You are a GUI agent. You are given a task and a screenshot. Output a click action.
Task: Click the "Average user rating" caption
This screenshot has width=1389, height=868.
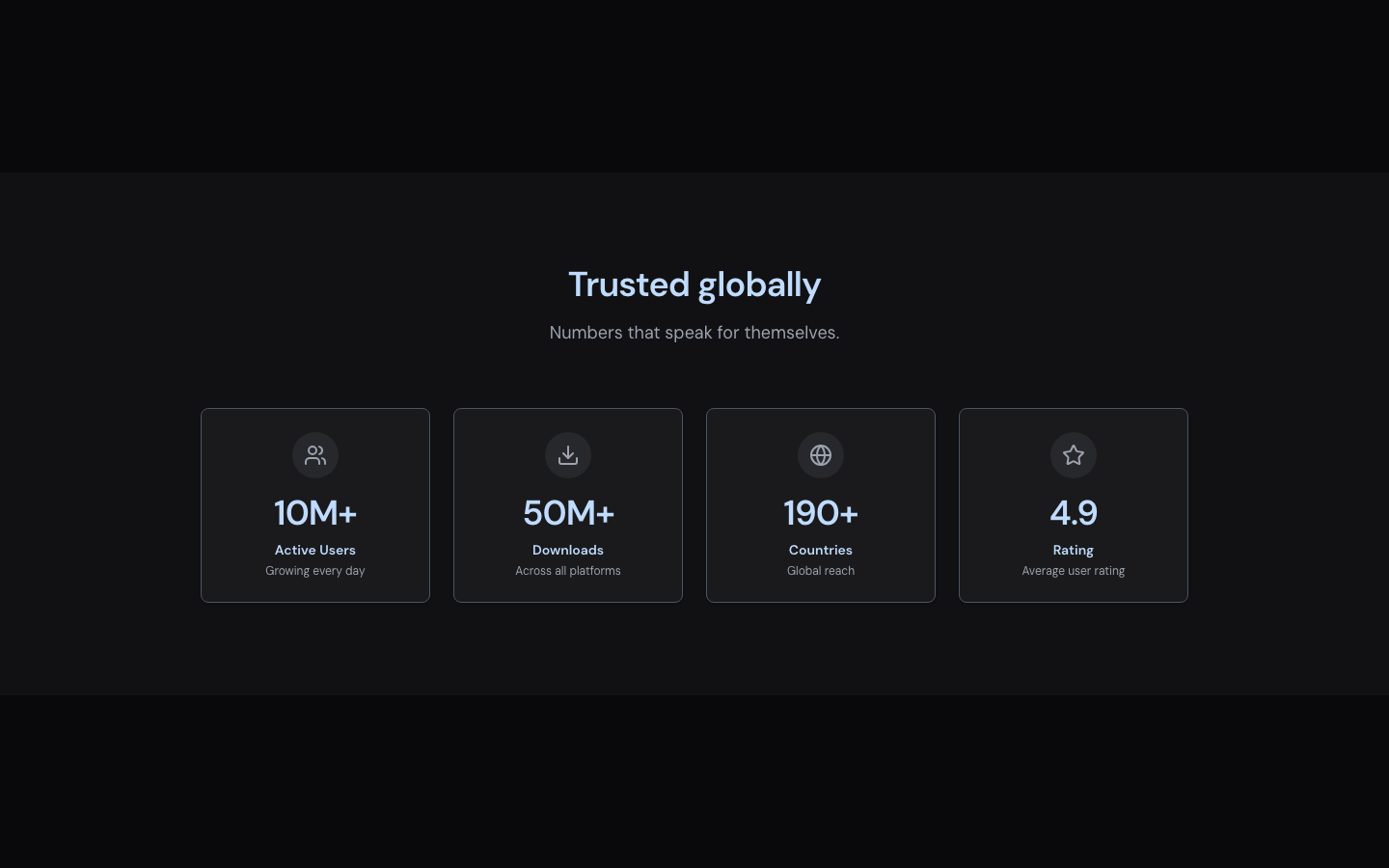tap(1074, 571)
